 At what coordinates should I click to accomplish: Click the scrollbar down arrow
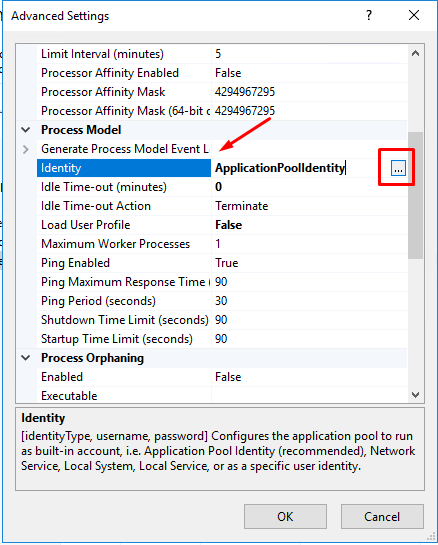tap(415, 394)
